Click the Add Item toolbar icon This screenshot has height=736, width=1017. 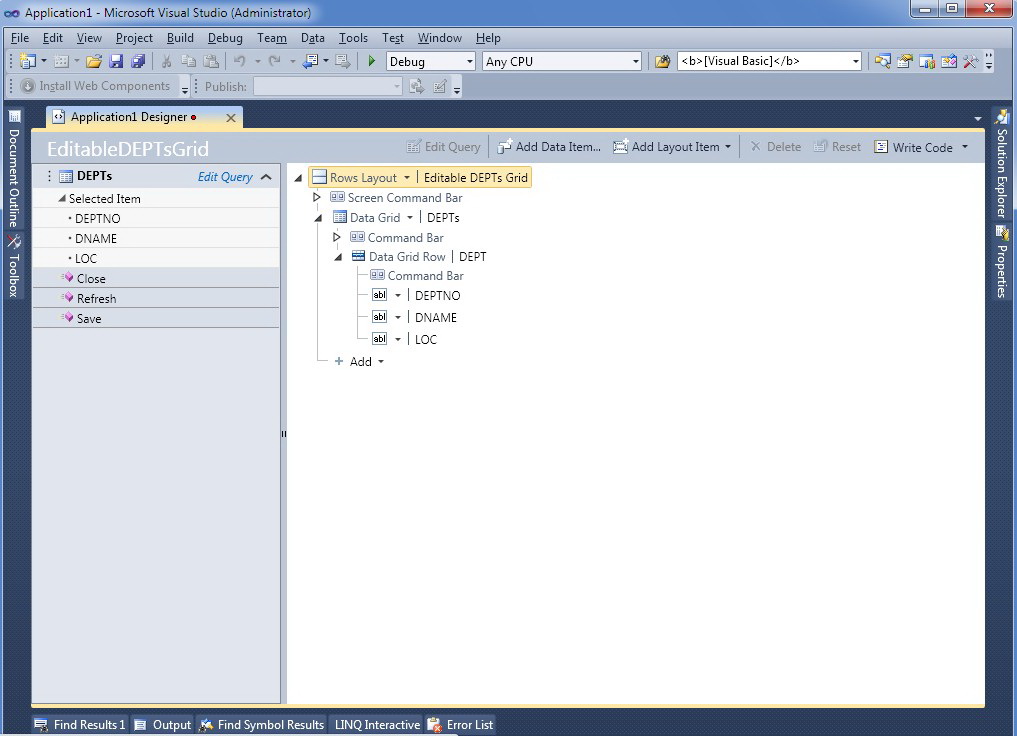pyautogui.click(x=61, y=62)
